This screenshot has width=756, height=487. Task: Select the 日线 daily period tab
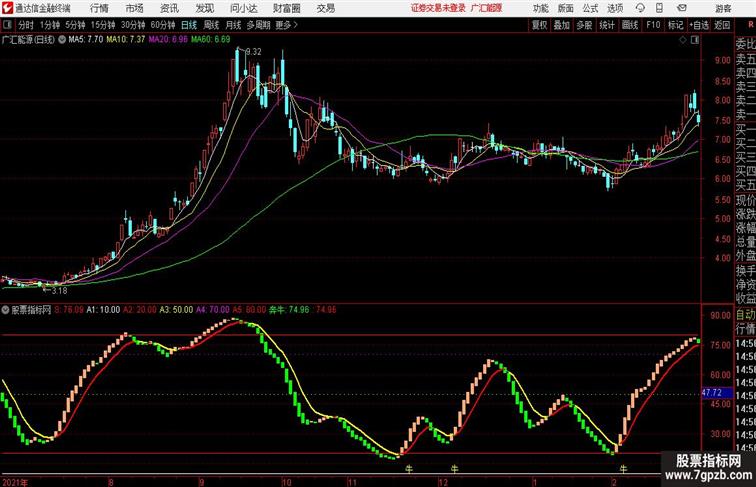[x=189, y=25]
